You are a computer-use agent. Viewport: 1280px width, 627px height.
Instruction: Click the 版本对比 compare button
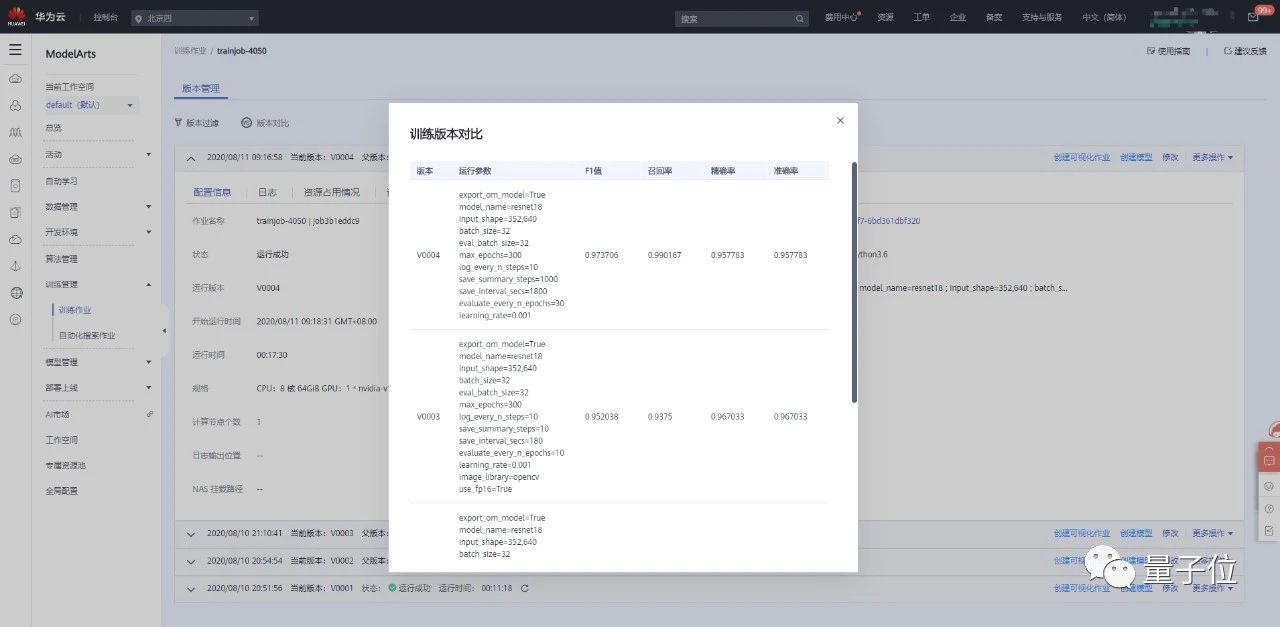[265, 123]
